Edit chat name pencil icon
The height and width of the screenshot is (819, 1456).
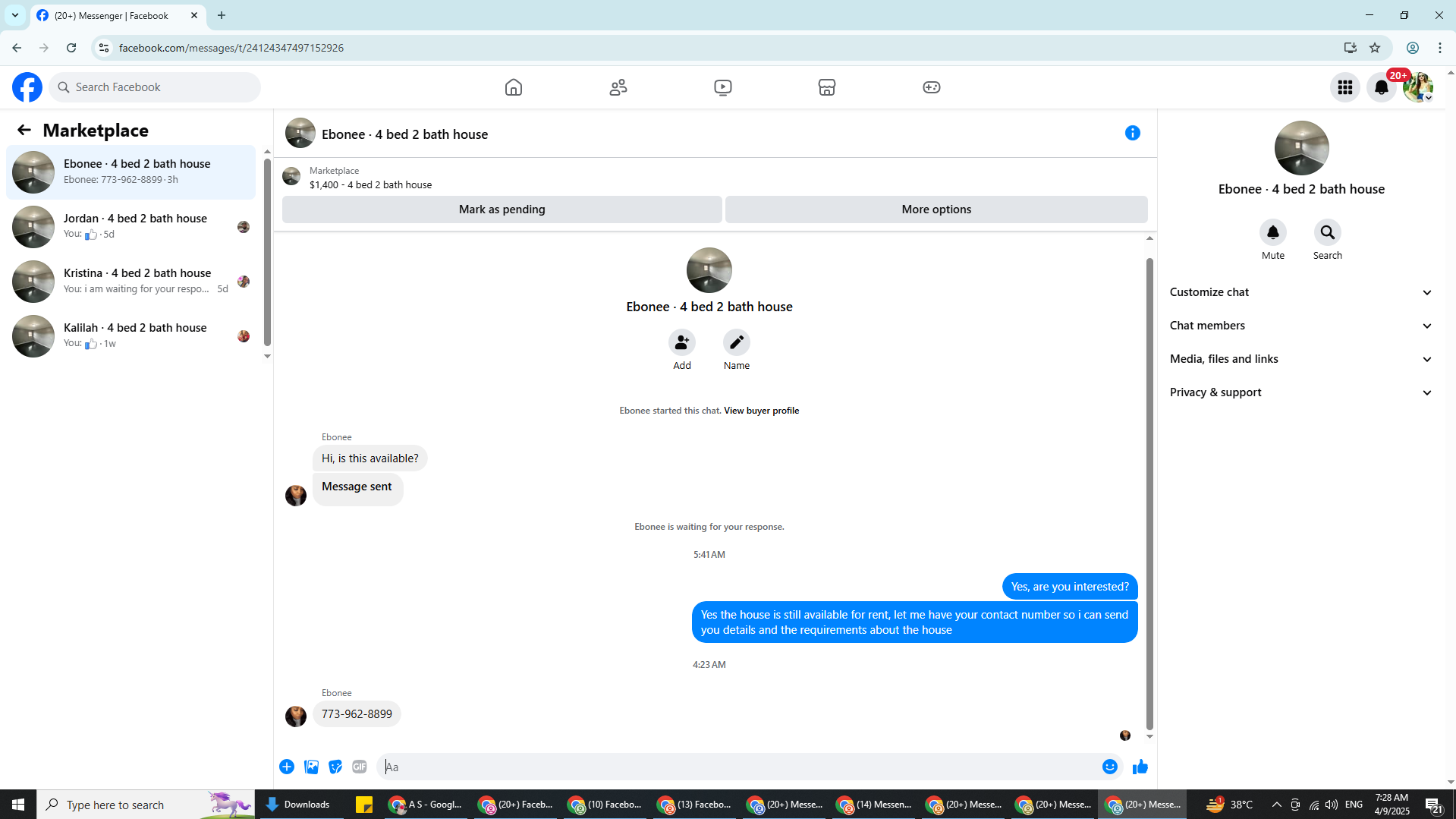(x=737, y=342)
